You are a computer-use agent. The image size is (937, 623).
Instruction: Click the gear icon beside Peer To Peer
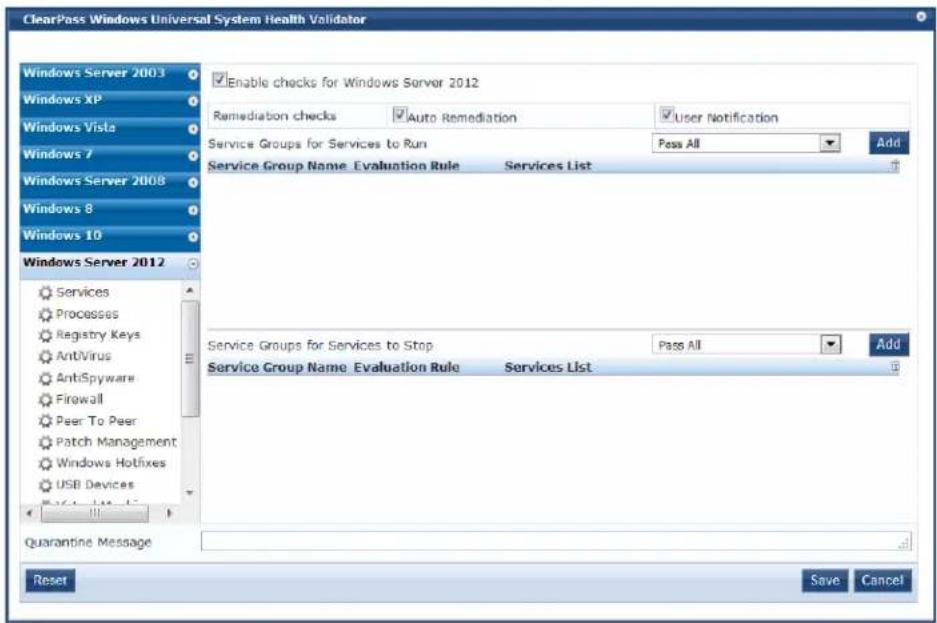click(45, 421)
